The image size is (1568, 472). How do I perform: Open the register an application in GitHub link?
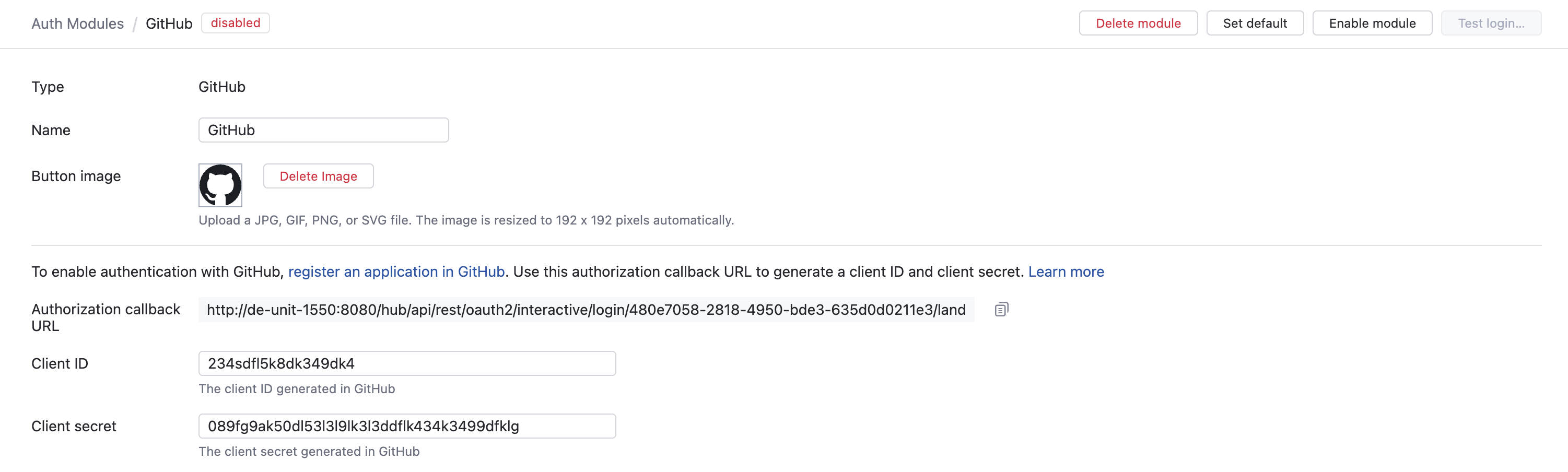pyautogui.click(x=396, y=272)
